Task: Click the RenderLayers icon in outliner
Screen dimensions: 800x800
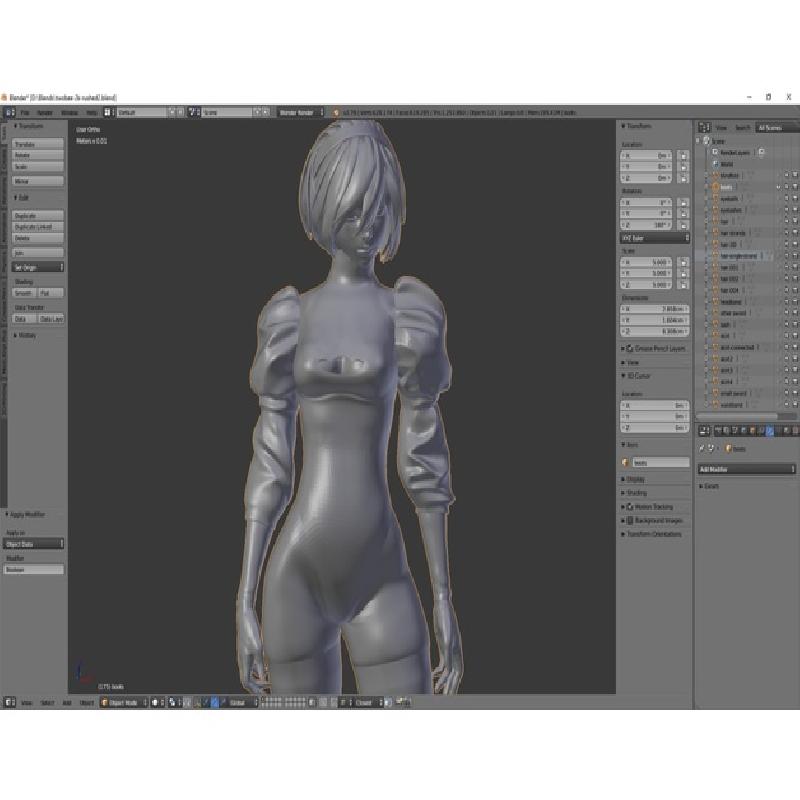Action: click(715, 152)
